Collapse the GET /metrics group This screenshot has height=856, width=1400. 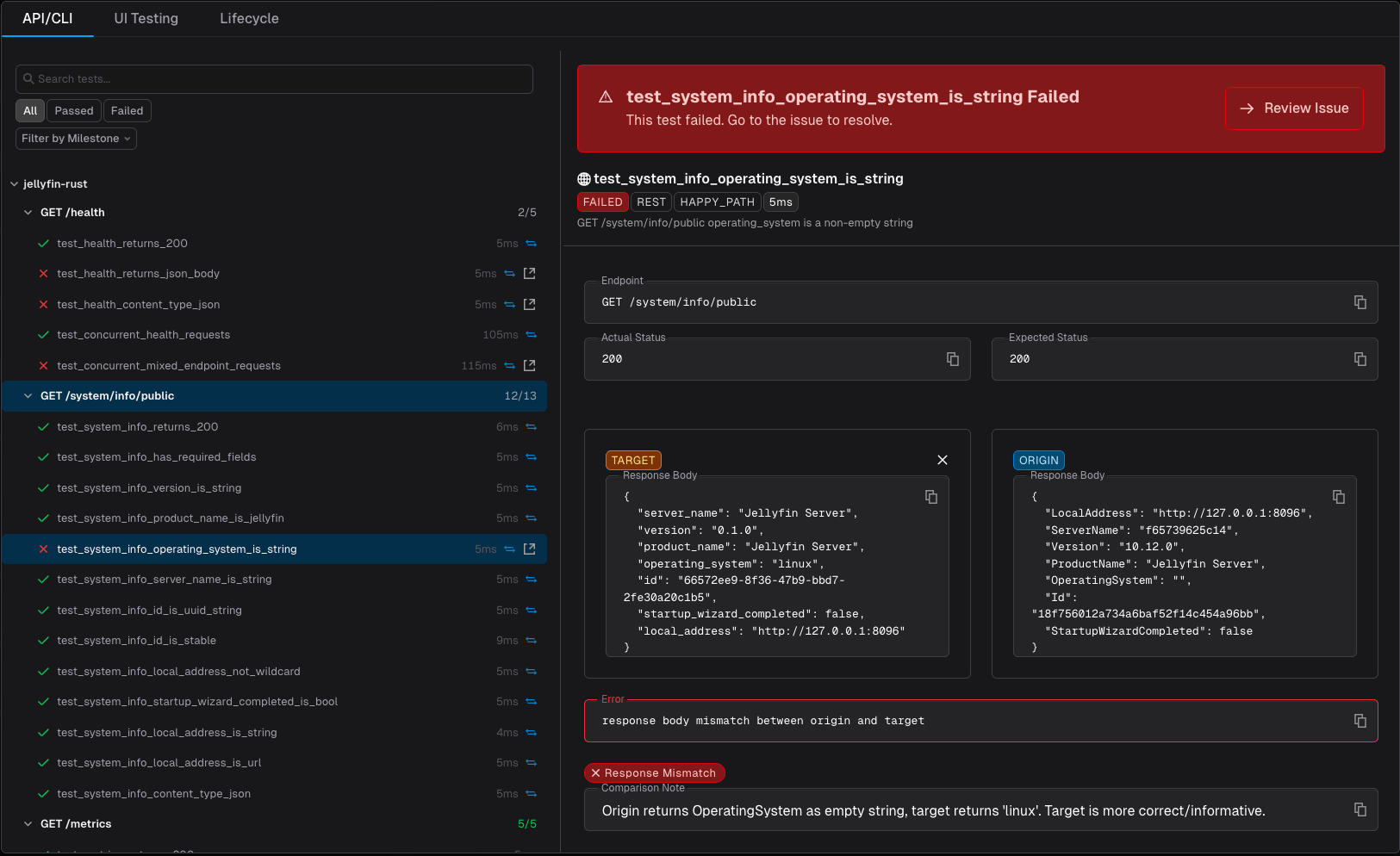[x=28, y=824]
